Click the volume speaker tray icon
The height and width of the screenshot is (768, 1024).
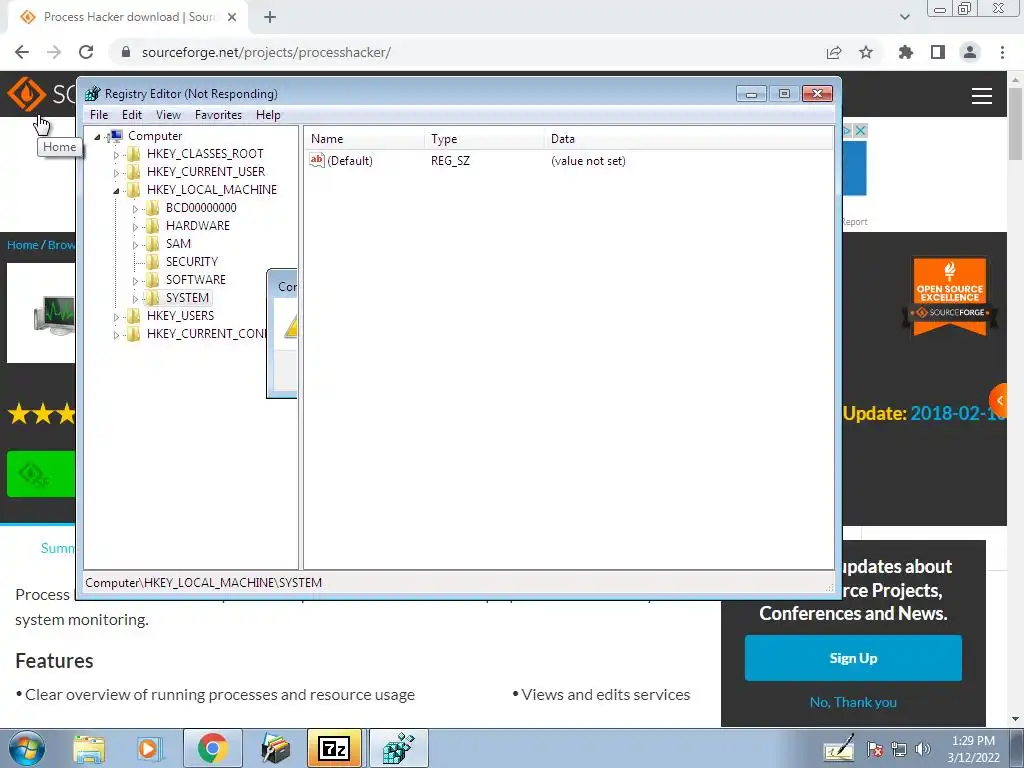coord(922,750)
